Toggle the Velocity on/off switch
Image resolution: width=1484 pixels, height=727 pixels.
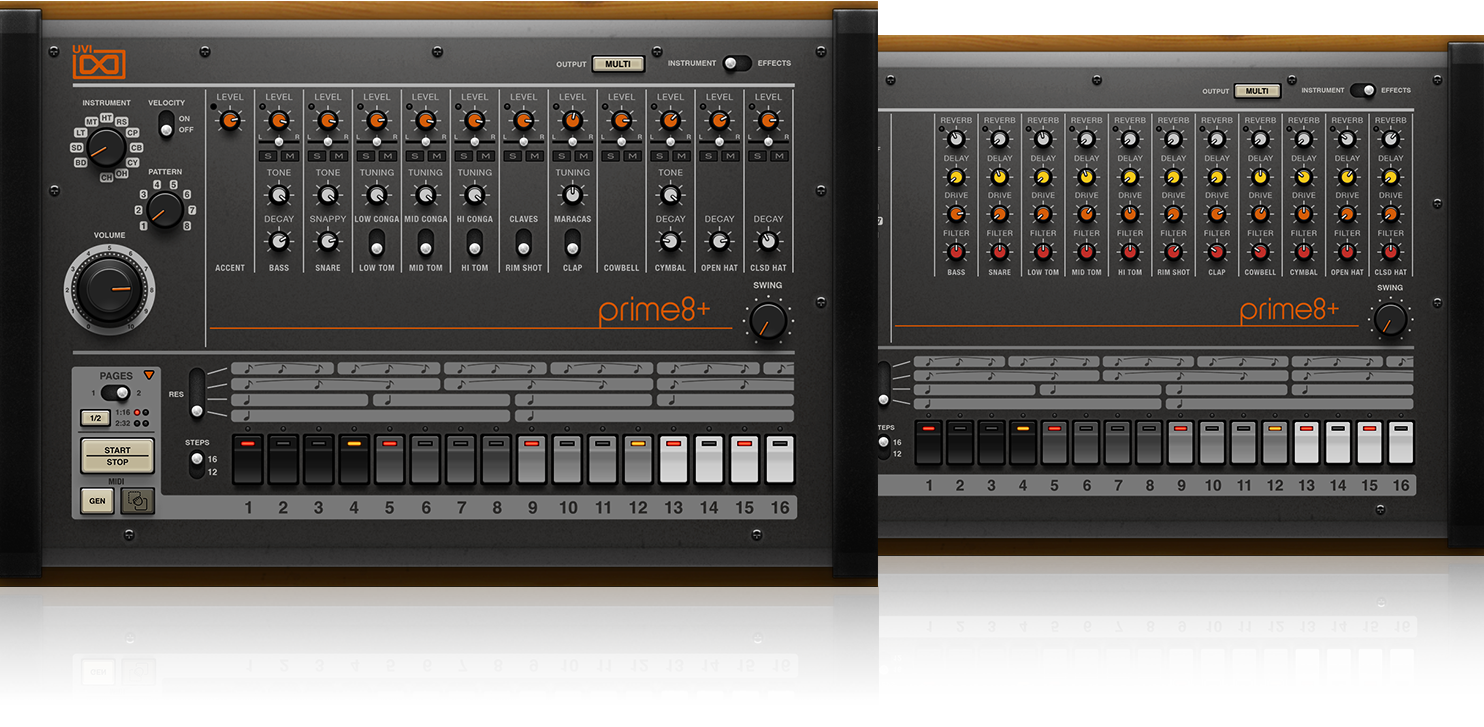point(167,123)
